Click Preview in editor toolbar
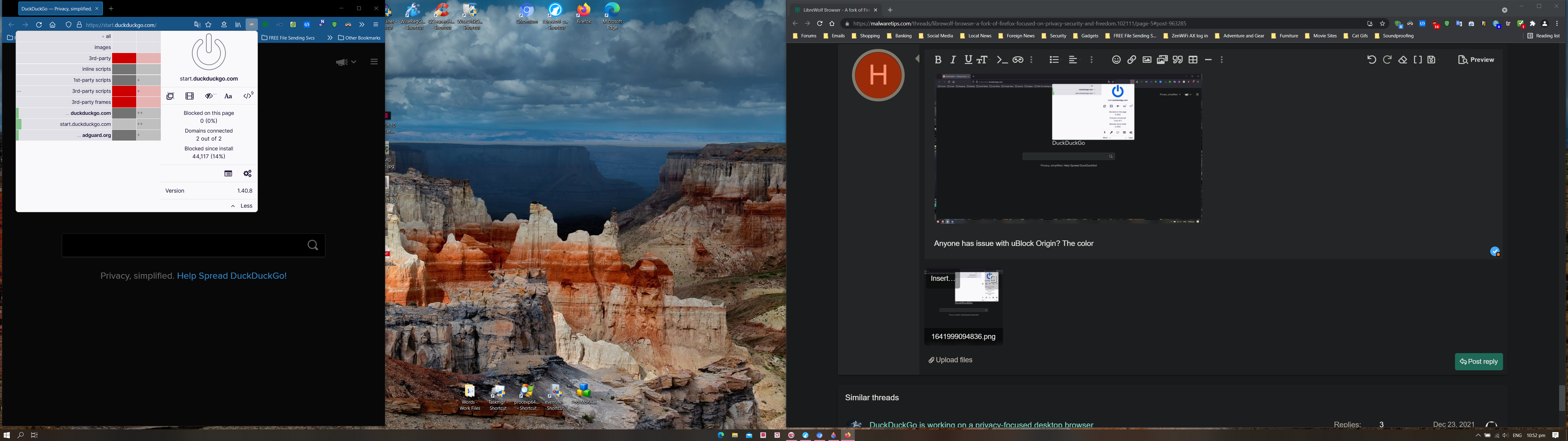 [x=1477, y=60]
